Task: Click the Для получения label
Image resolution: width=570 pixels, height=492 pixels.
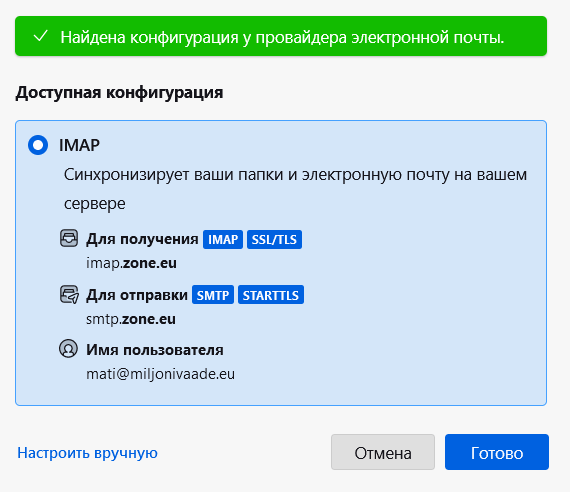Action: click(x=142, y=239)
